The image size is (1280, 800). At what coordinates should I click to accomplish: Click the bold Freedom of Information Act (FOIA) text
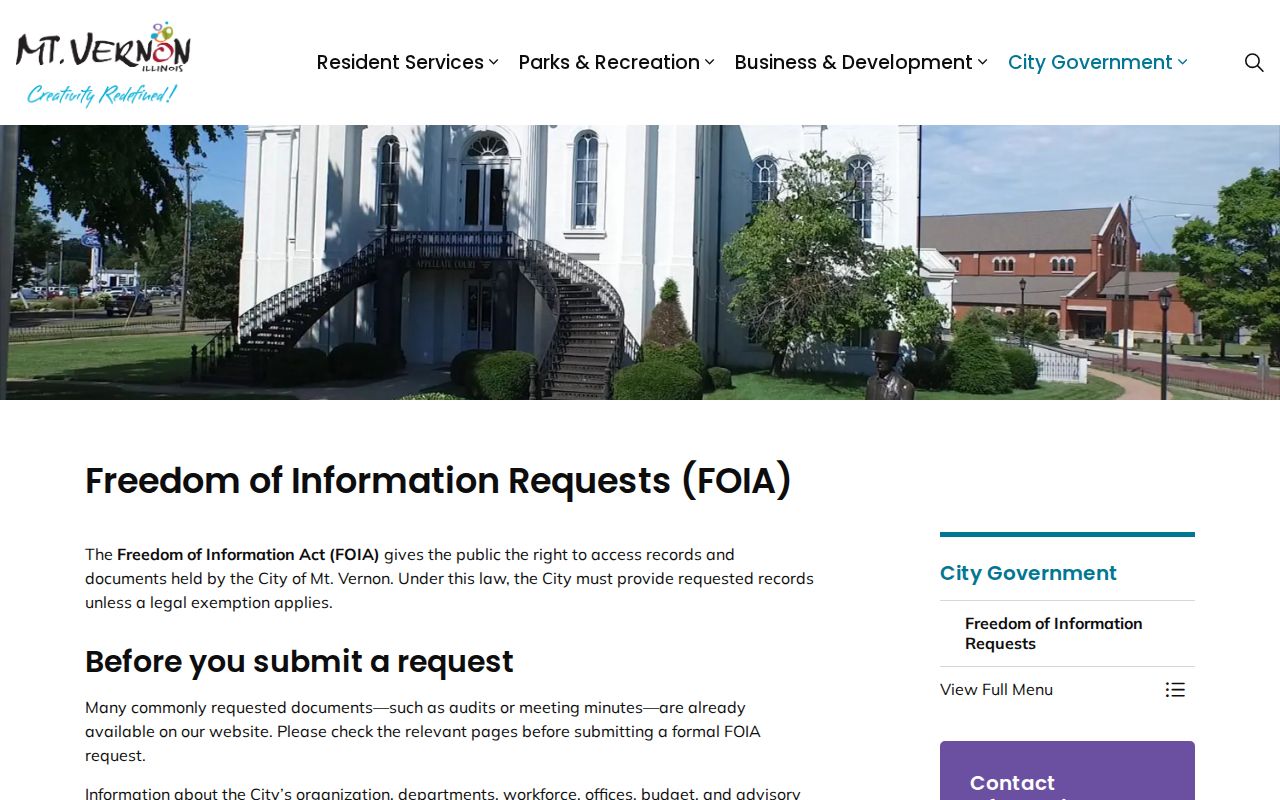pyautogui.click(x=248, y=554)
